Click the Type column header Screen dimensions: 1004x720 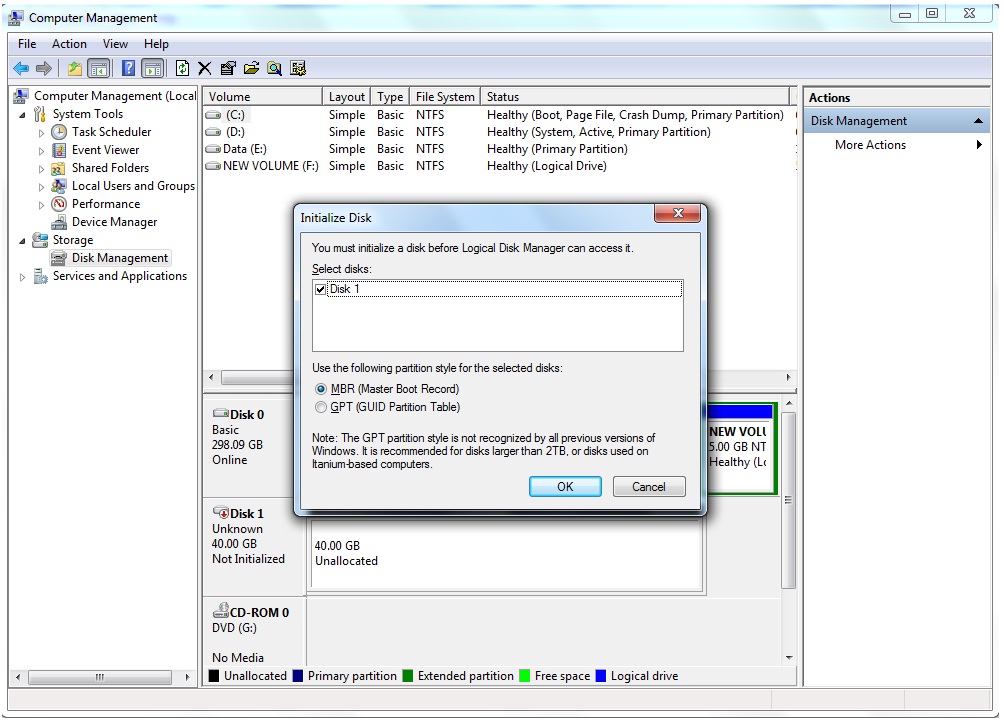(x=390, y=97)
